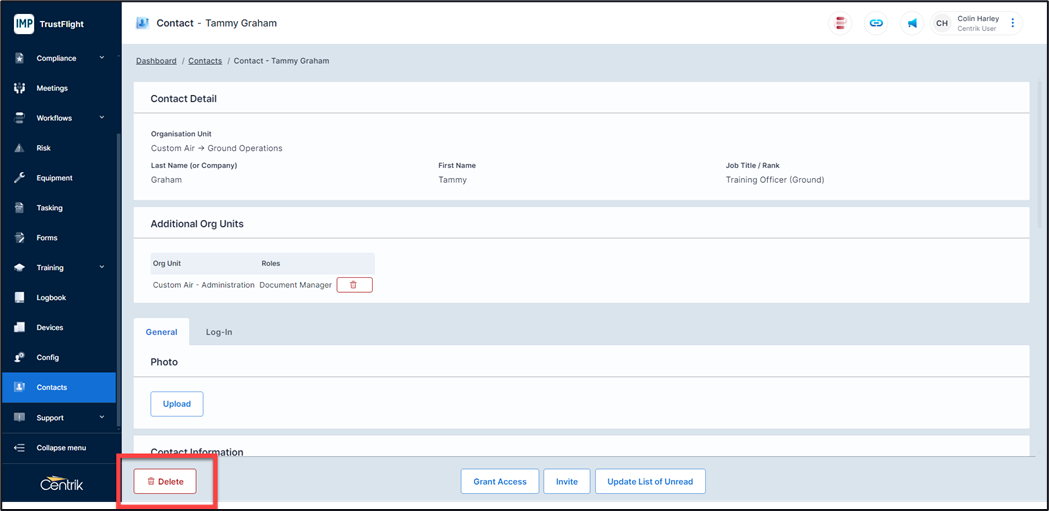The height and width of the screenshot is (511, 1049).
Task: Switch to the Log-In tab
Action: 219,332
